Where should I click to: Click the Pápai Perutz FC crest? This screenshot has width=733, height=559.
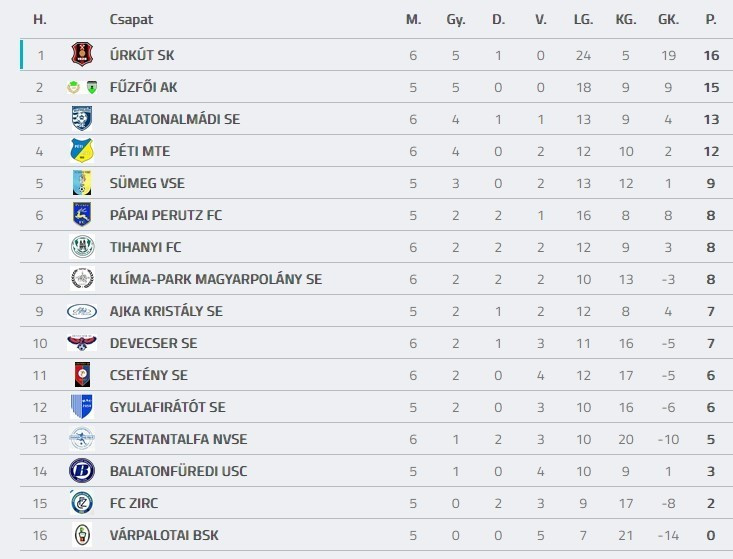(x=81, y=215)
